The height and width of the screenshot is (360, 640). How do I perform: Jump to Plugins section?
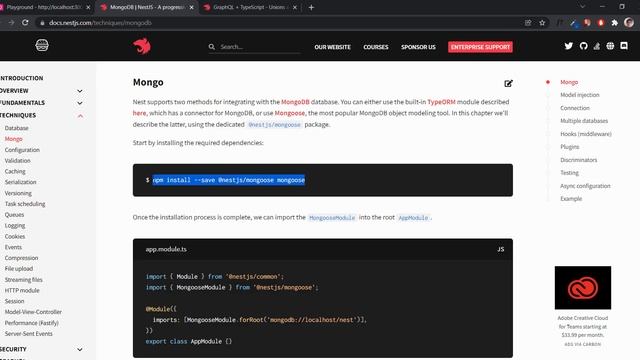[x=569, y=147]
